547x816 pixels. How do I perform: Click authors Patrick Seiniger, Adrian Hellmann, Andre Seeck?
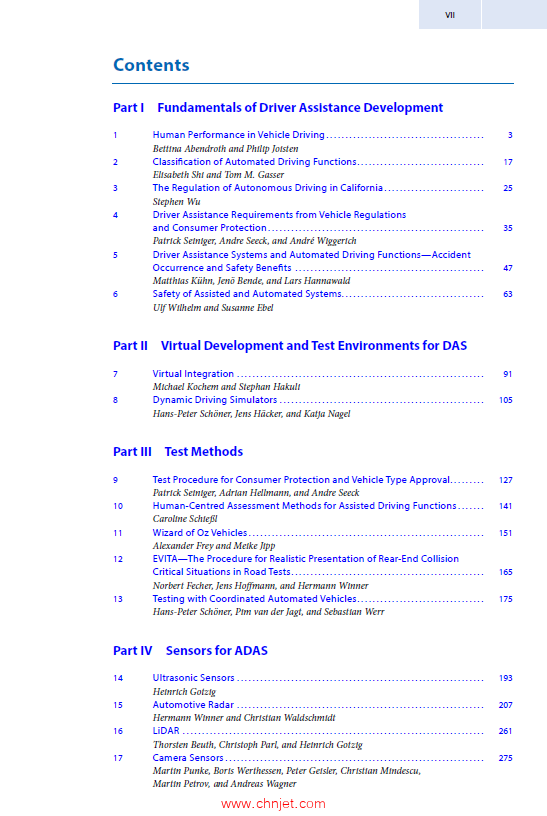(x=256, y=493)
